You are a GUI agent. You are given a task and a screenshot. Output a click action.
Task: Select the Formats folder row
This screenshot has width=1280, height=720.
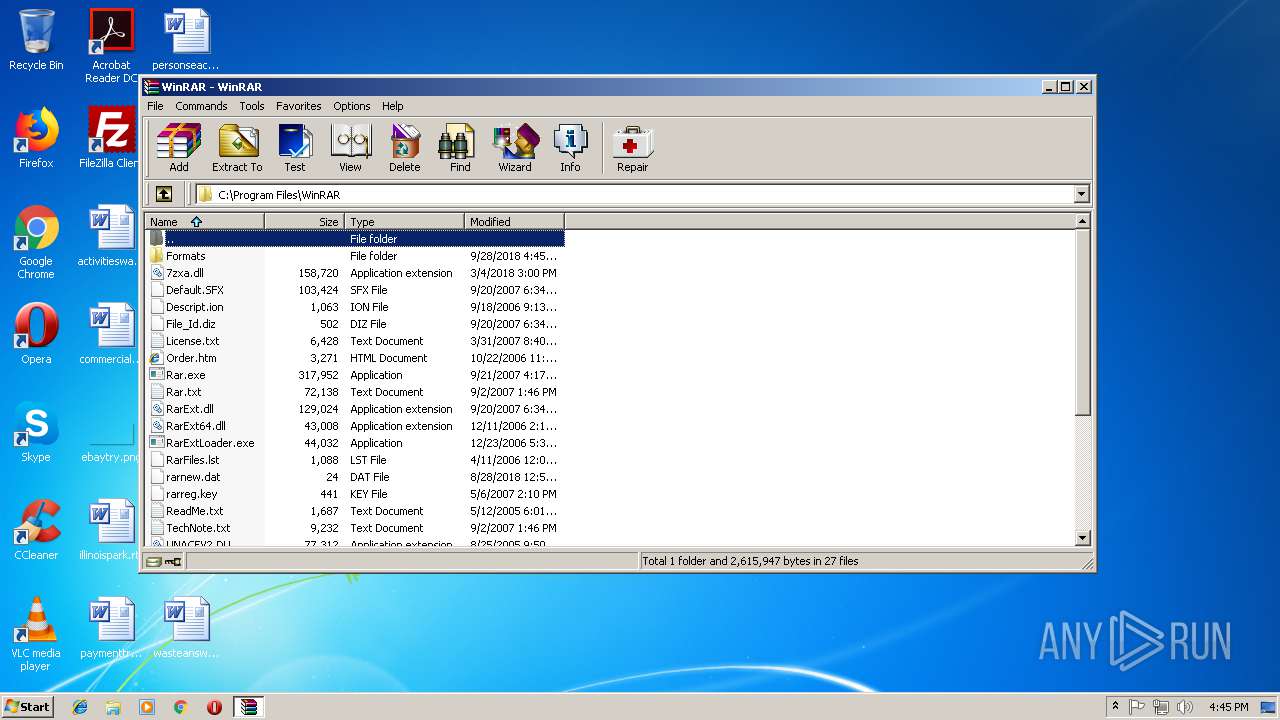click(355, 256)
